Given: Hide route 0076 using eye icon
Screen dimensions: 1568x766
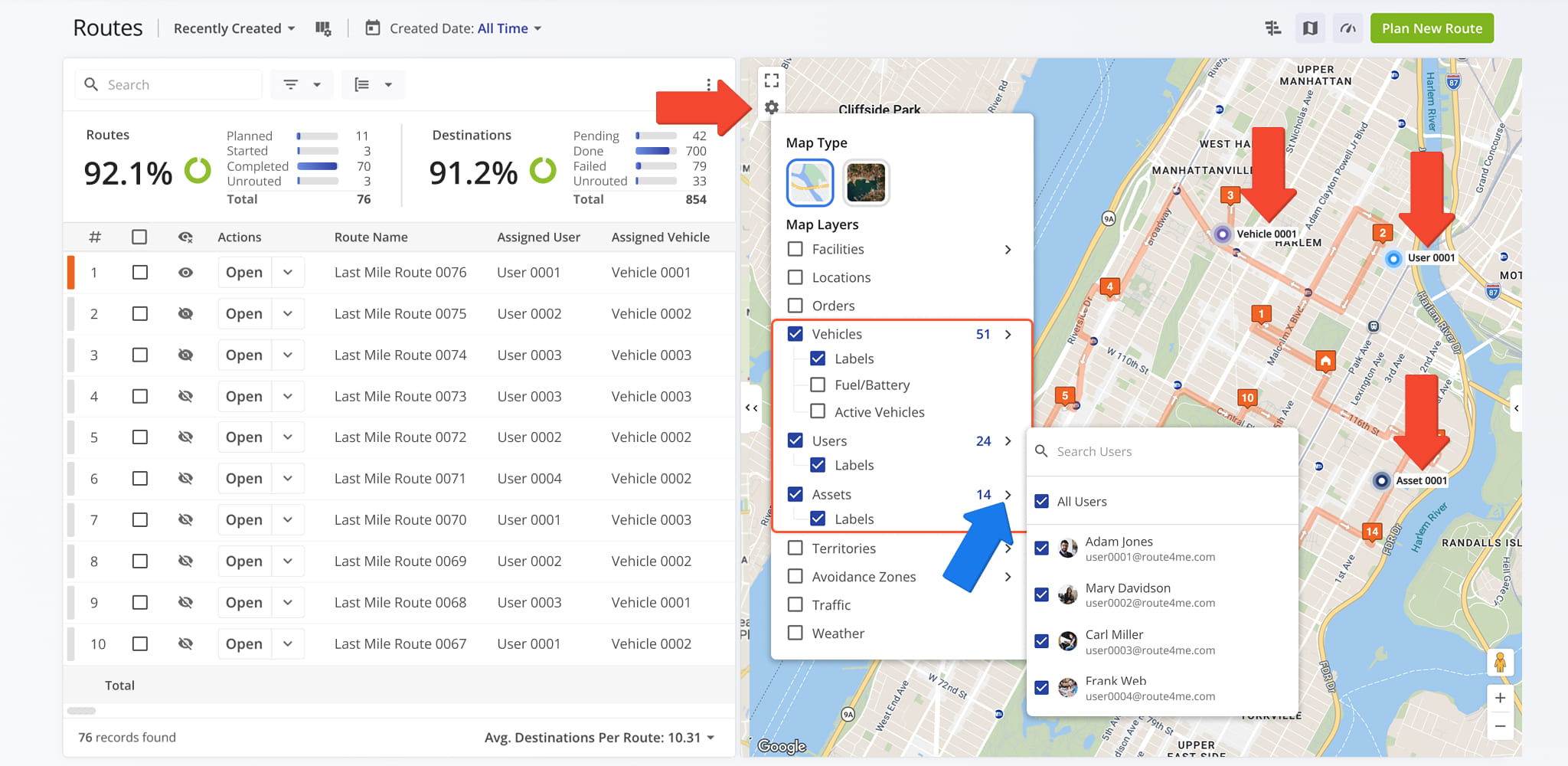Looking at the screenshot, I should click(185, 273).
